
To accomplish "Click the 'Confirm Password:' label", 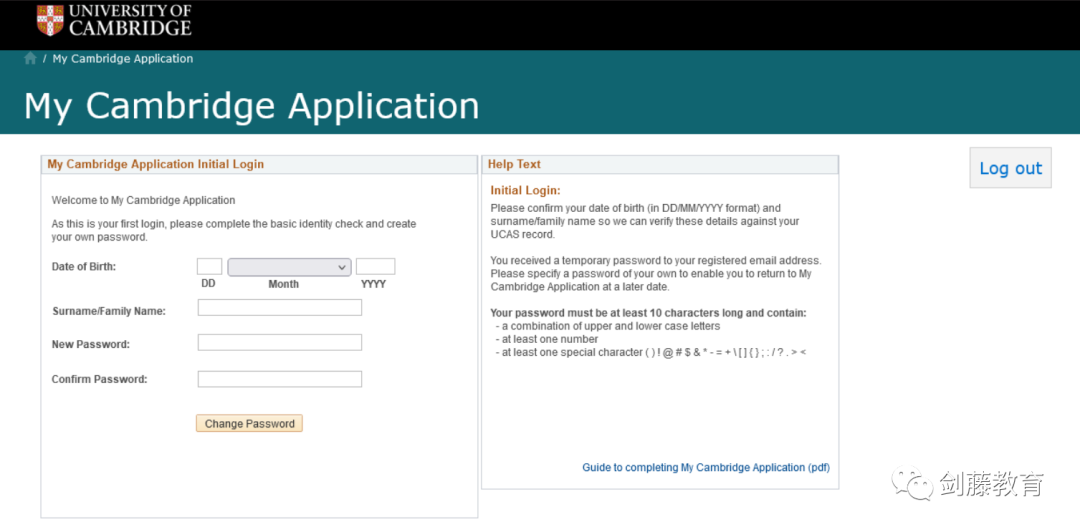I will pos(100,379).
